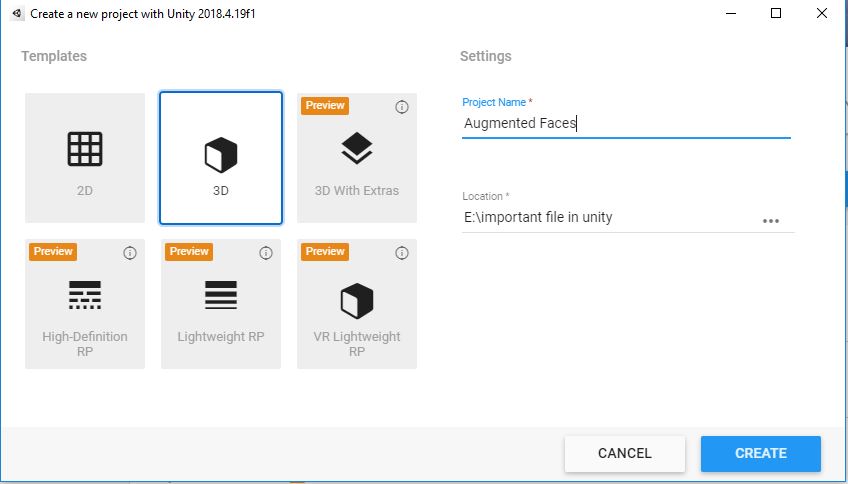
Task: Select the 2D template grid icon
Action: tap(85, 149)
